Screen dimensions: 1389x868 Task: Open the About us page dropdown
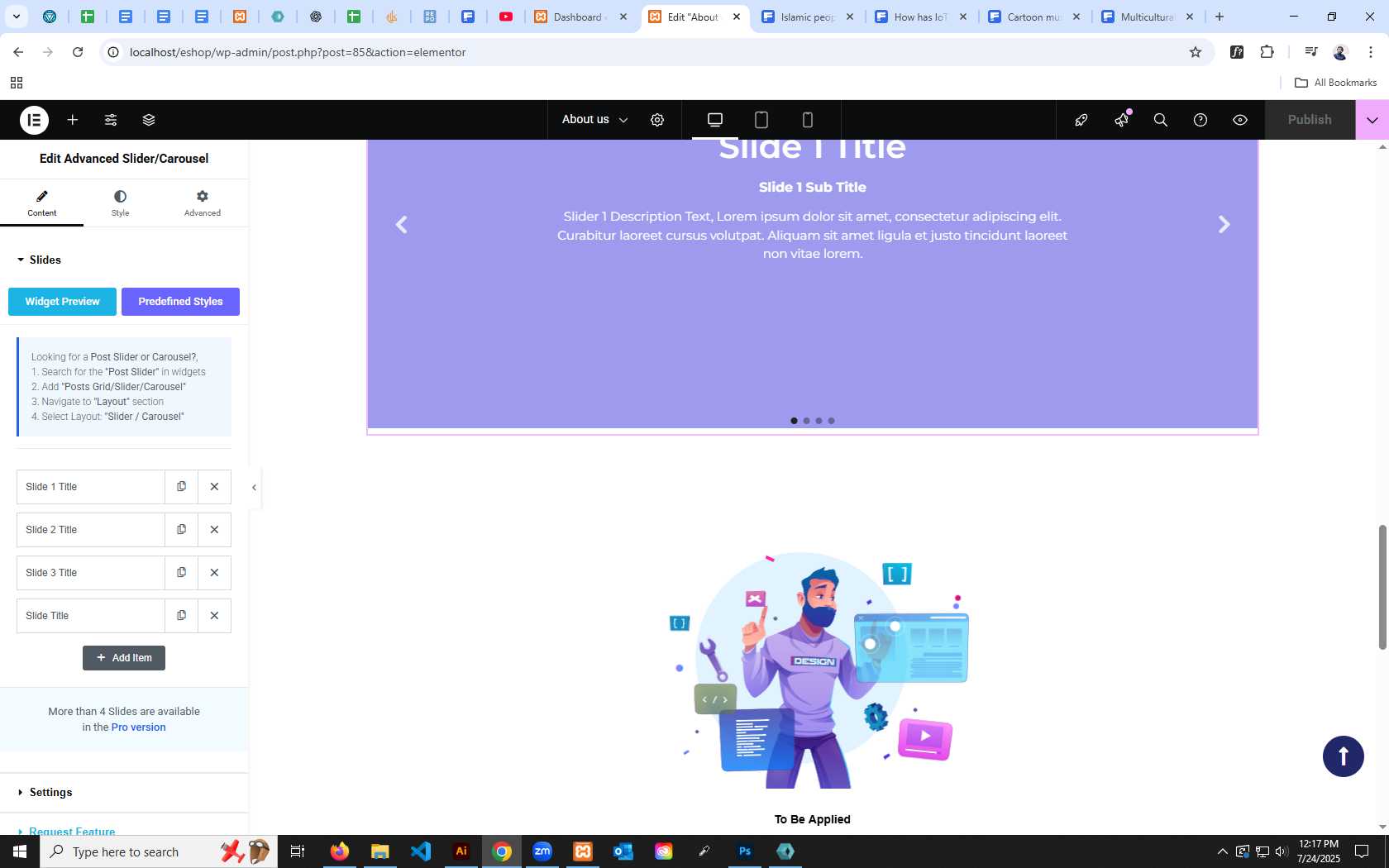(x=594, y=120)
